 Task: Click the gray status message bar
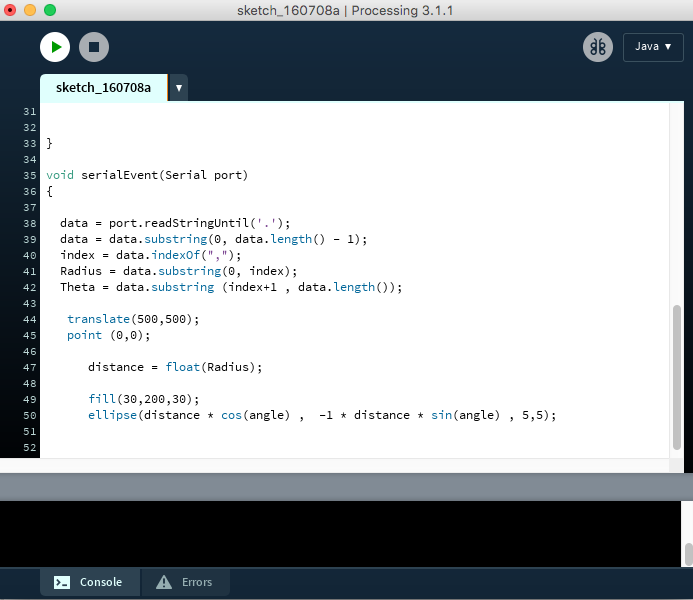coord(346,487)
